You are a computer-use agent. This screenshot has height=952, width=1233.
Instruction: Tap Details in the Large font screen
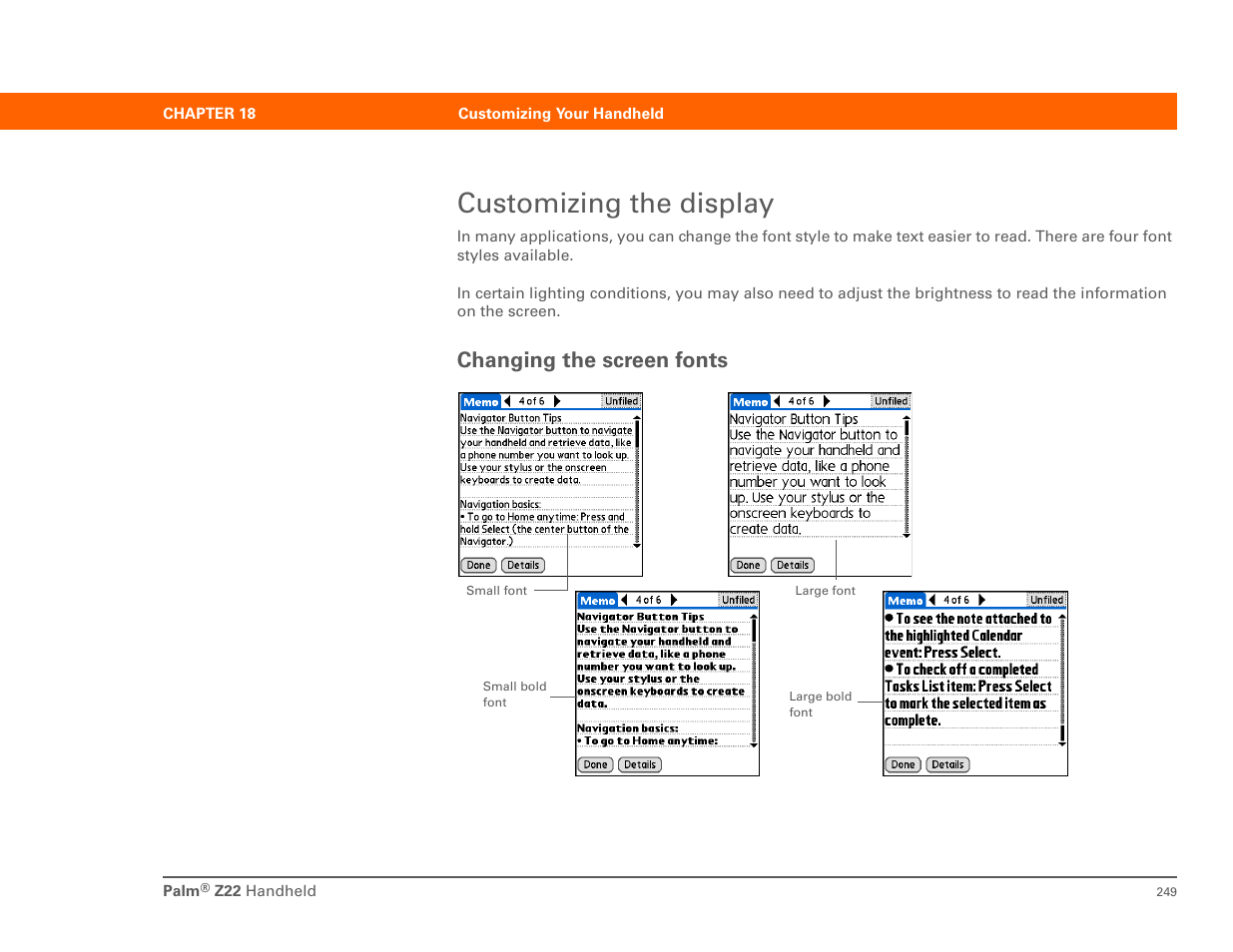tap(793, 566)
